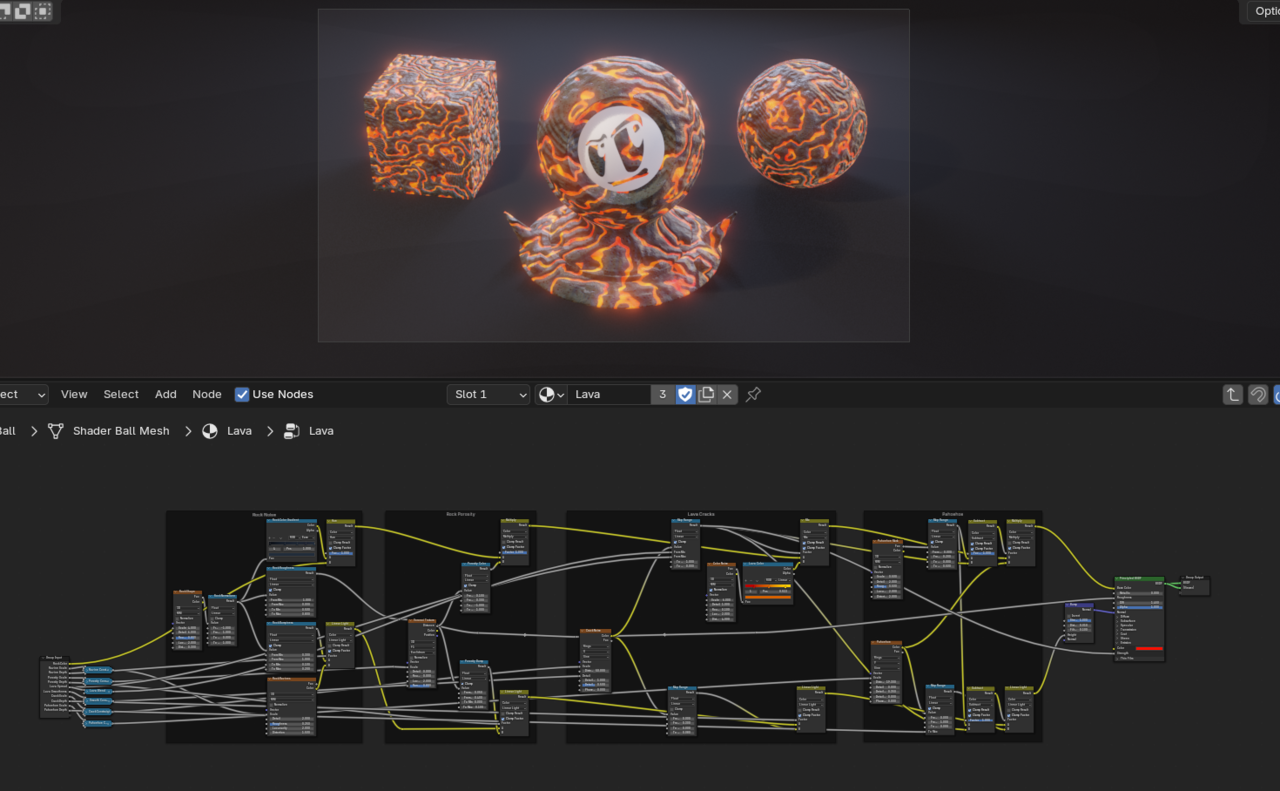Click the Shader Ball Mesh breadcrumb icon
Viewport: 1280px width, 791px height.
click(55, 431)
